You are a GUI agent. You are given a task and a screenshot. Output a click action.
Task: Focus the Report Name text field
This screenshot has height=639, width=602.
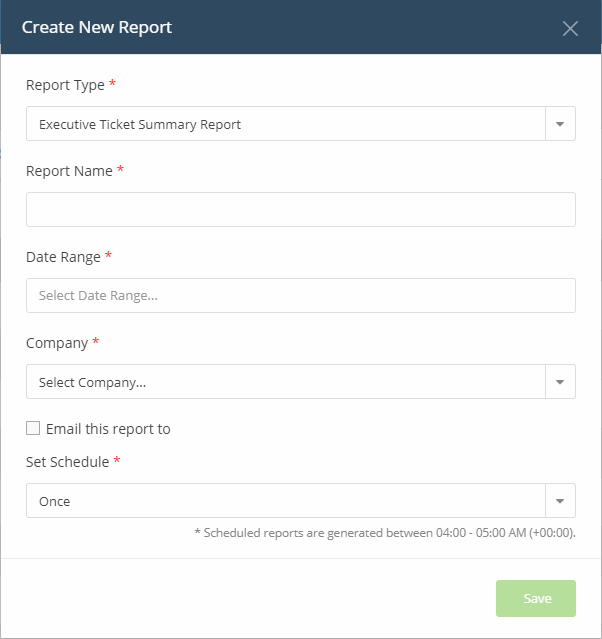301,209
